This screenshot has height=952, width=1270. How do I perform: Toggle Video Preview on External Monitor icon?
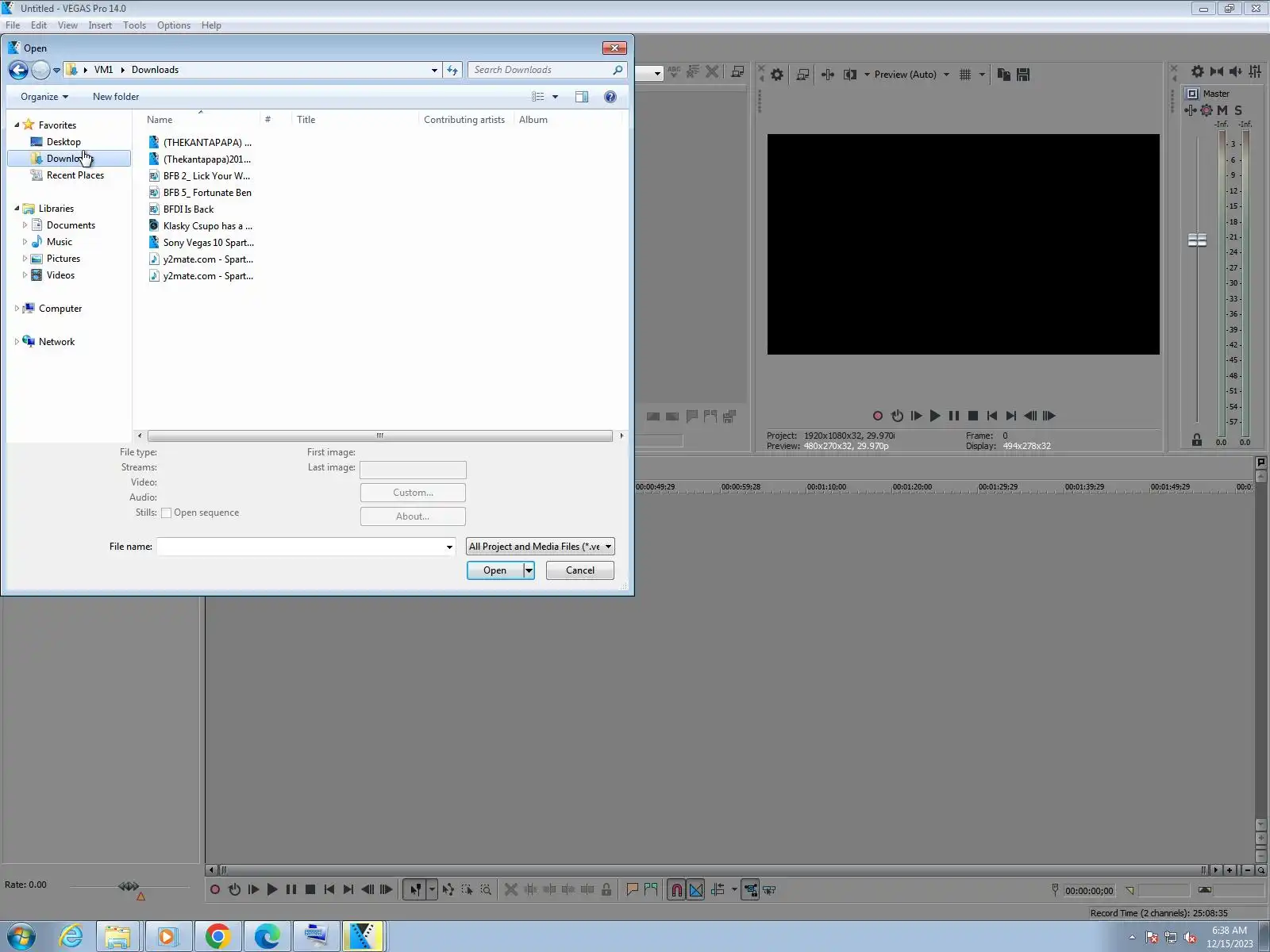pos(802,75)
